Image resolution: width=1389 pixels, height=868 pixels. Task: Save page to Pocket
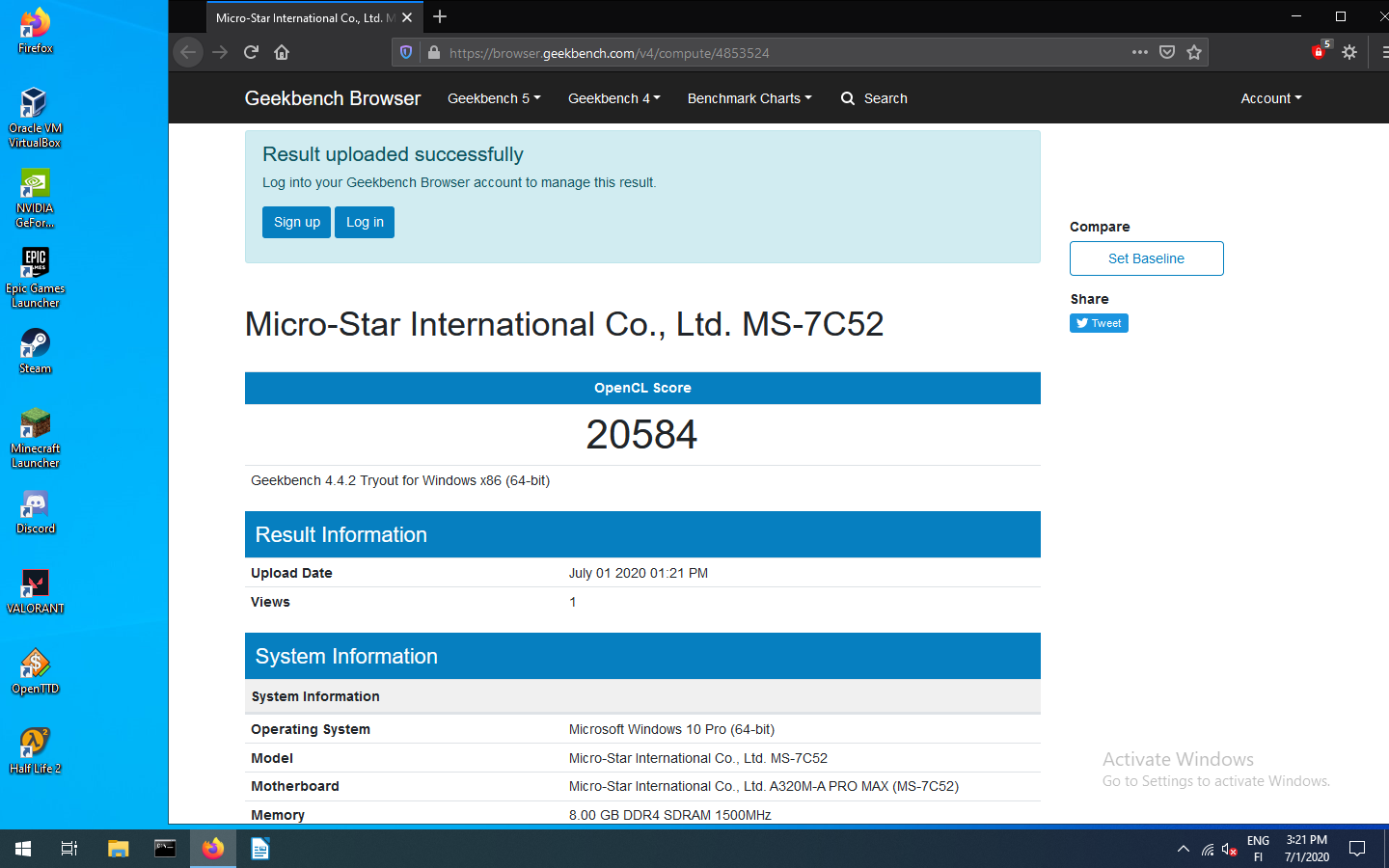pos(1167,52)
